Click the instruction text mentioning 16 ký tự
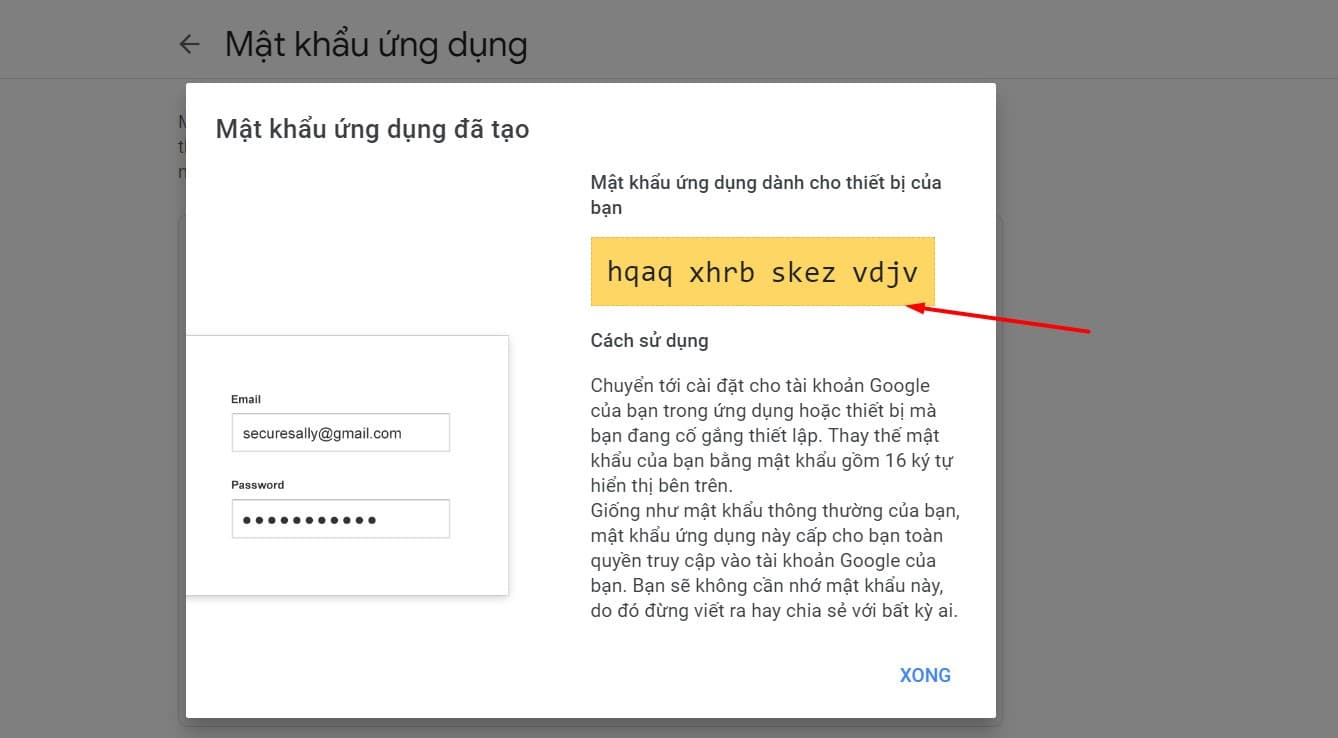Screen dimensions: 1338x738 [x=910, y=460]
